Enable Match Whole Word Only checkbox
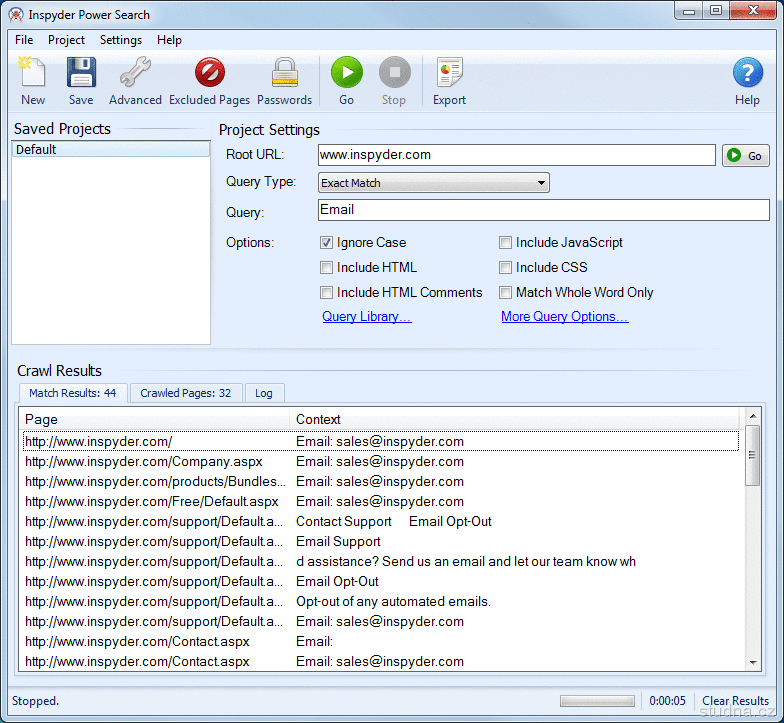 point(506,292)
